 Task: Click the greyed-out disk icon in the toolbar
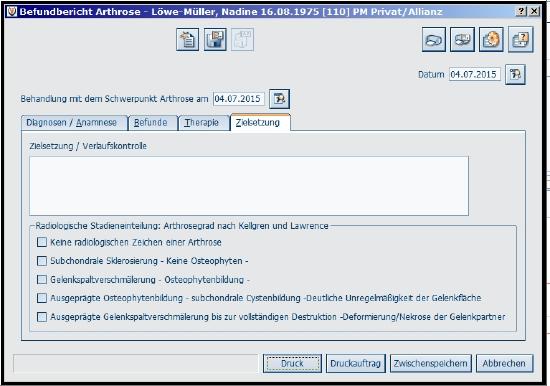tap(242, 40)
